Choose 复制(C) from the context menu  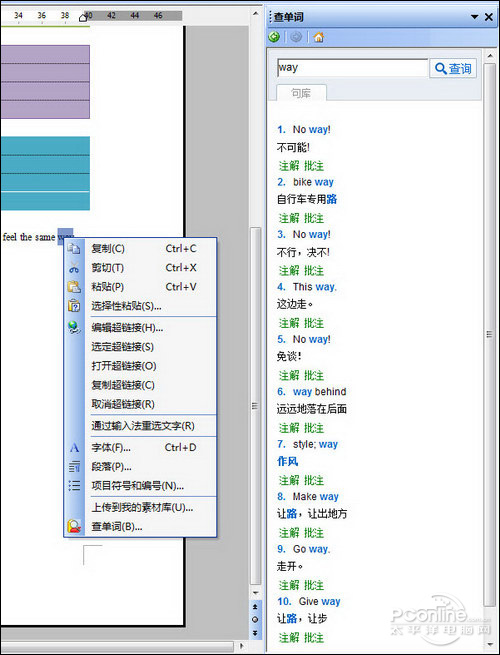tap(141, 249)
